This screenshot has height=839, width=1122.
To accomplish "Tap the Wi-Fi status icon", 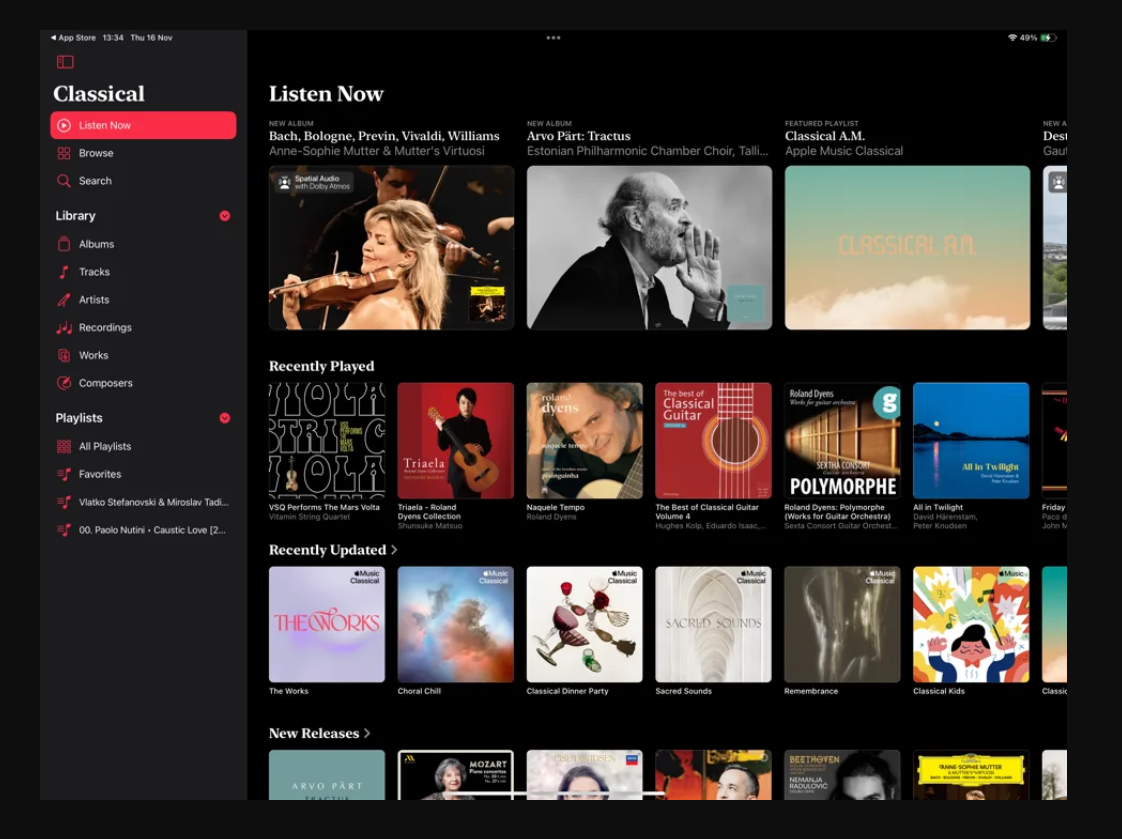I will [x=1012, y=38].
